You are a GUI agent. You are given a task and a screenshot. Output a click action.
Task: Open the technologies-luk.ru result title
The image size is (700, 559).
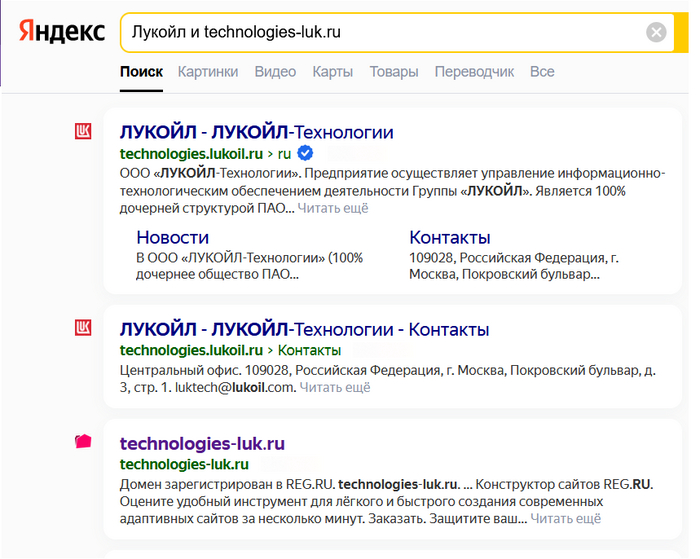(202, 443)
